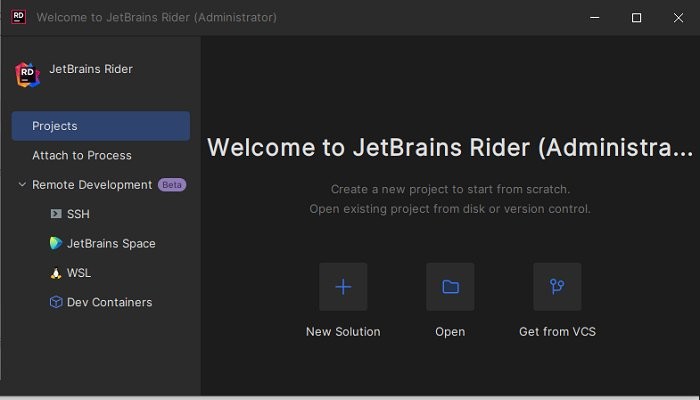This screenshot has width=700, height=400.
Task: Click the Get from VCS branch icon
Action: pos(557,287)
